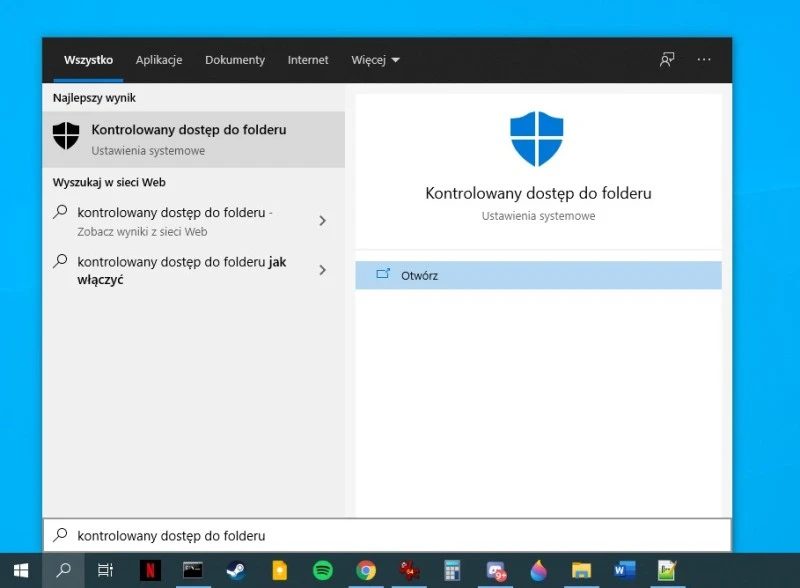Expand the Więcej dropdown
Image resolution: width=800 pixels, height=588 pixels.
coord(375,60)
